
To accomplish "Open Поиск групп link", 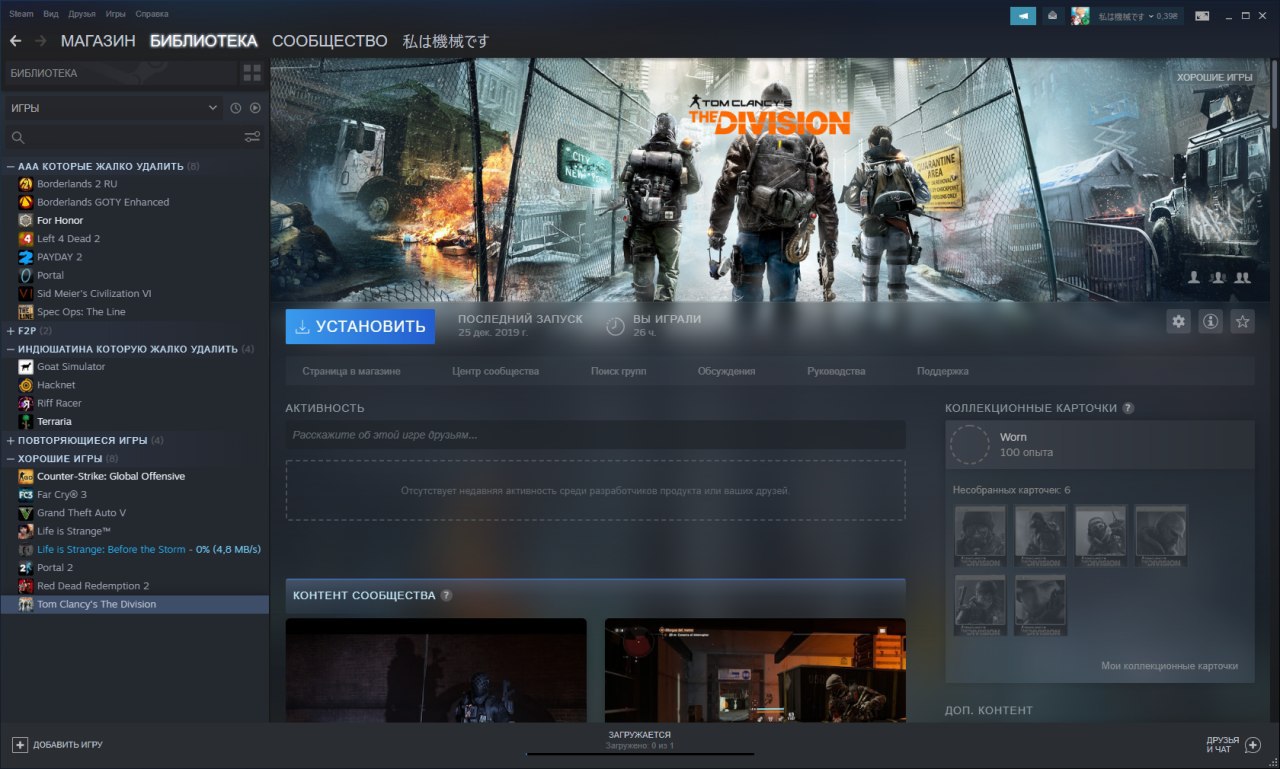I will tap(618, 371).
